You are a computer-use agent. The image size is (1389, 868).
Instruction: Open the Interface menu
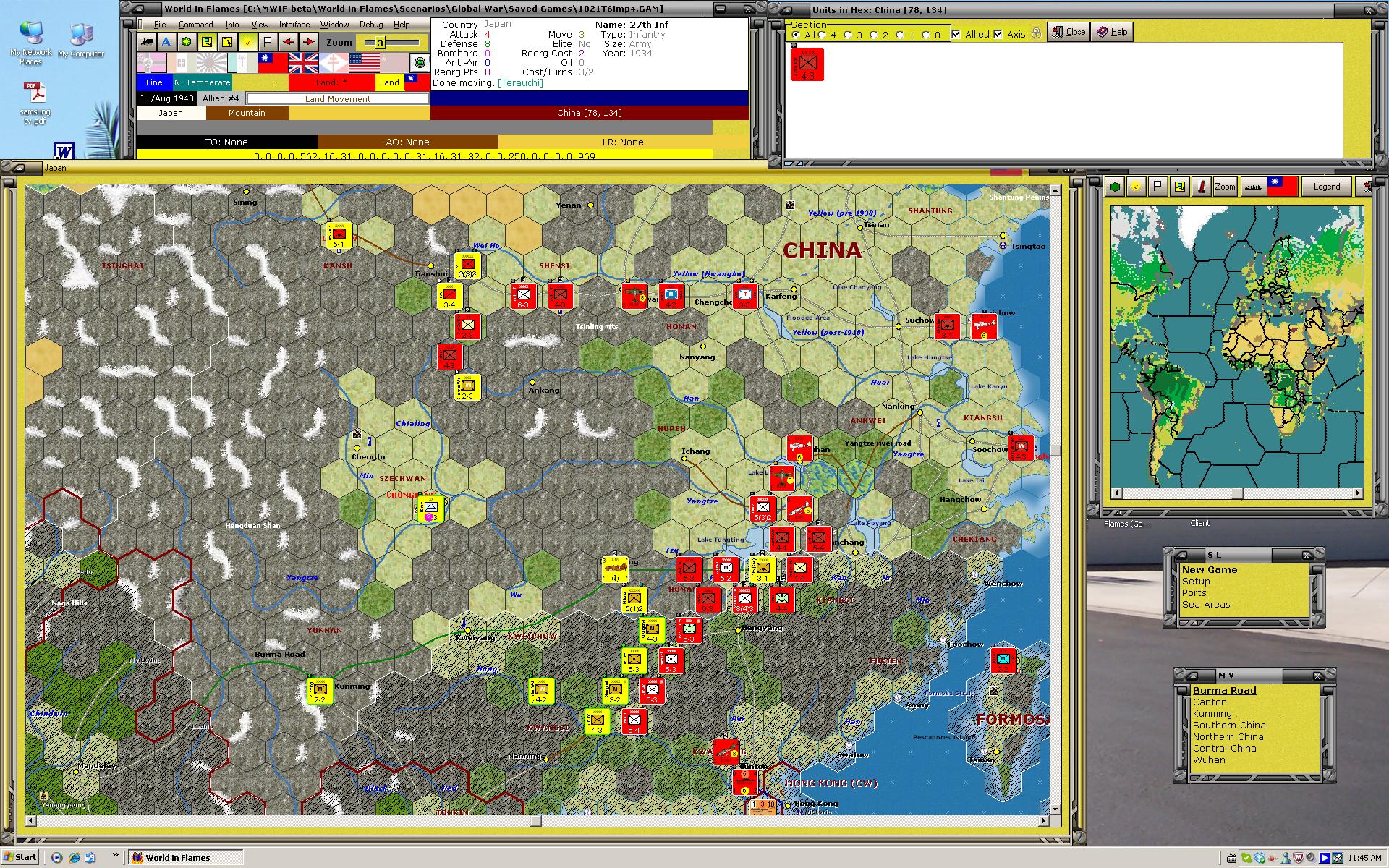[294, 25]
